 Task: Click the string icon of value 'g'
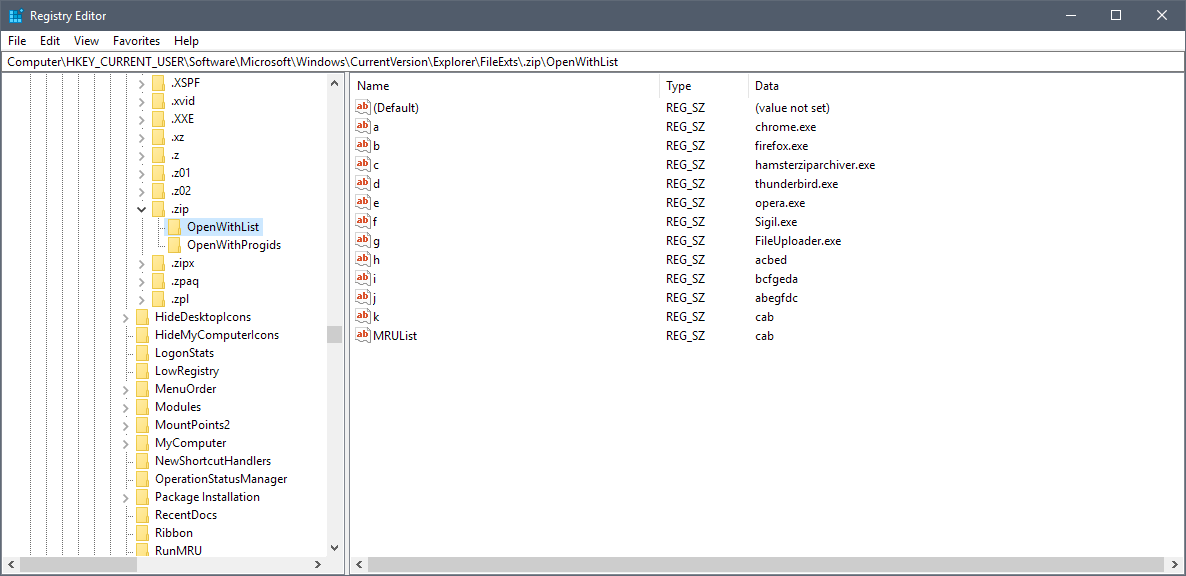tap(363, 240)
